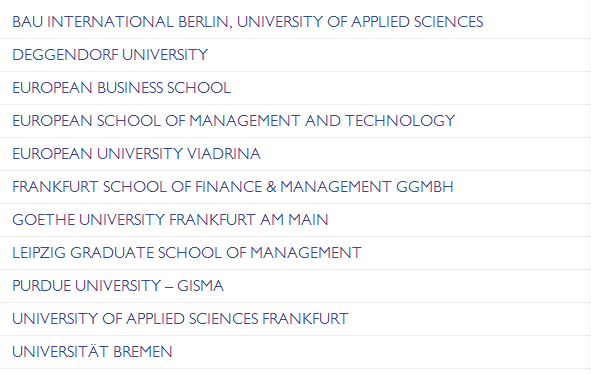This screenshot has height=375, width=591.
Task: Select University of Applied Sciences Frankfurt
Action: pyautogui.click(x=180, y=318)
